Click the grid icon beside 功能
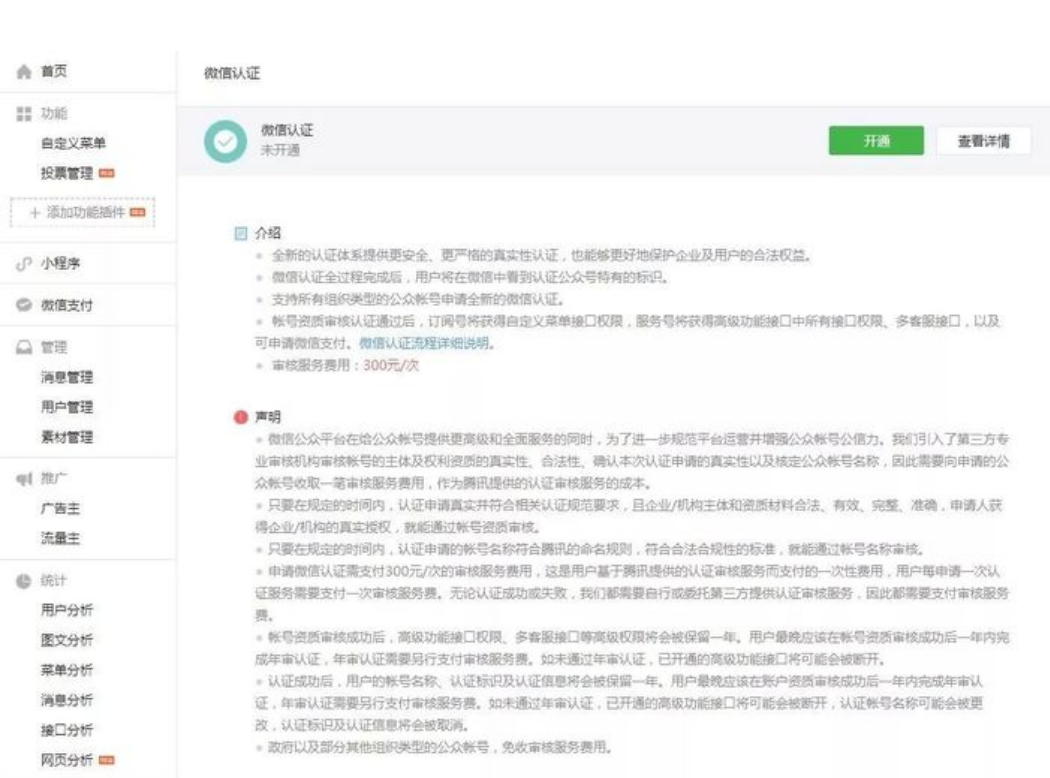This screenshot has height=778, width=1050. tap(24, 114)
